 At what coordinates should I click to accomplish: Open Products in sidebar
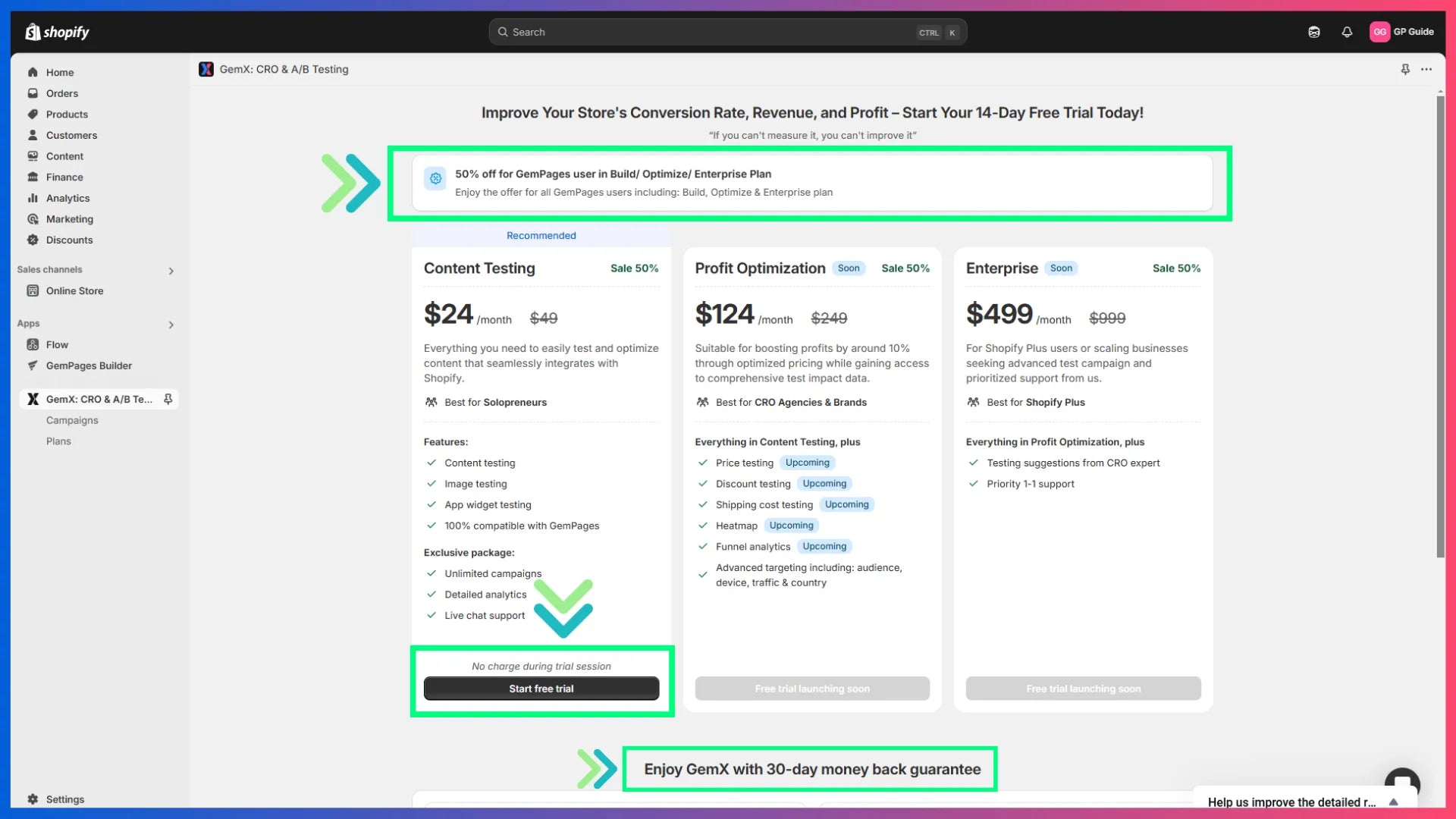(x=67, y=115)
